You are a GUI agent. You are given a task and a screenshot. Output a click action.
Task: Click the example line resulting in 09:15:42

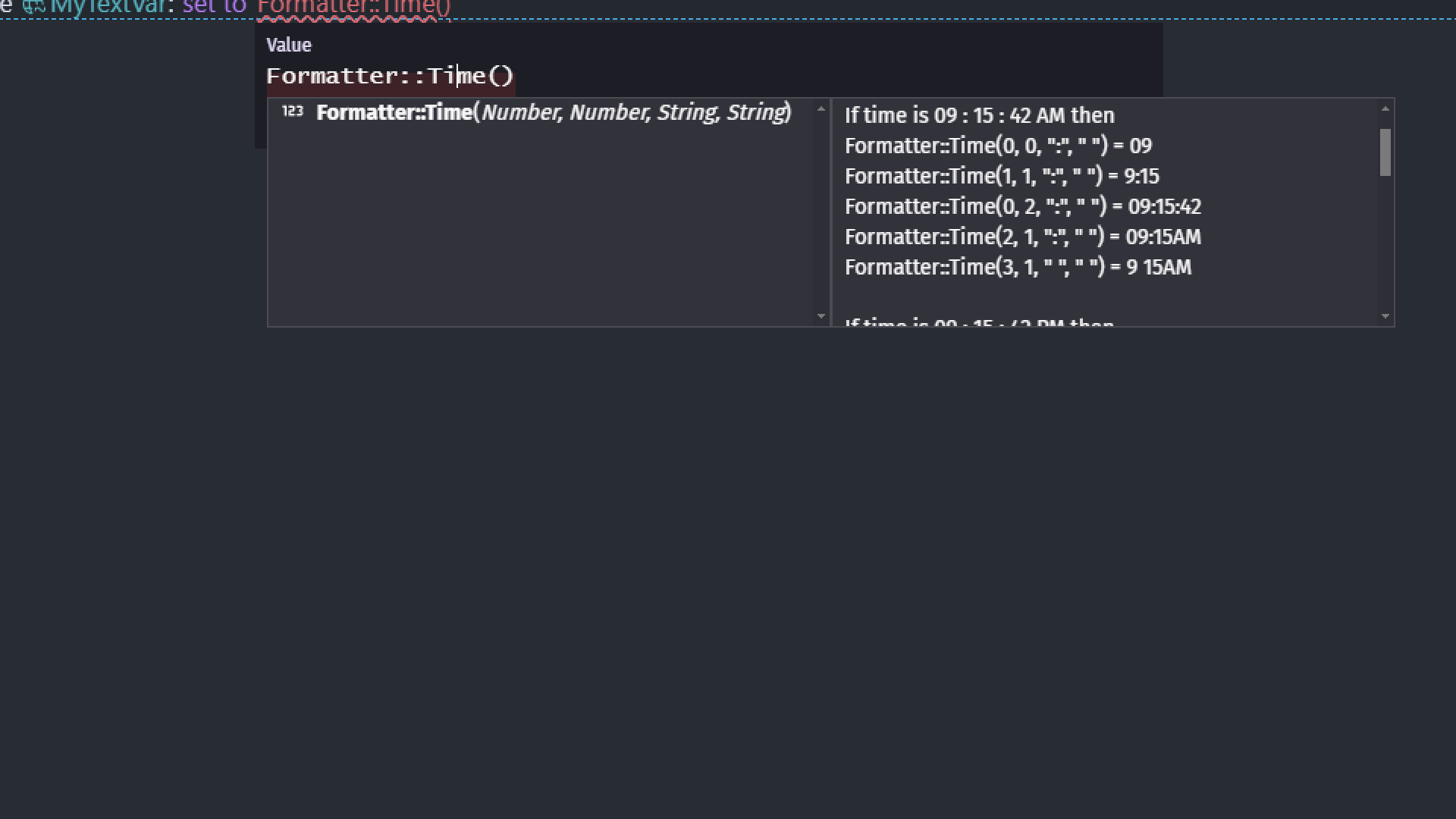[x=1023, y=206]
